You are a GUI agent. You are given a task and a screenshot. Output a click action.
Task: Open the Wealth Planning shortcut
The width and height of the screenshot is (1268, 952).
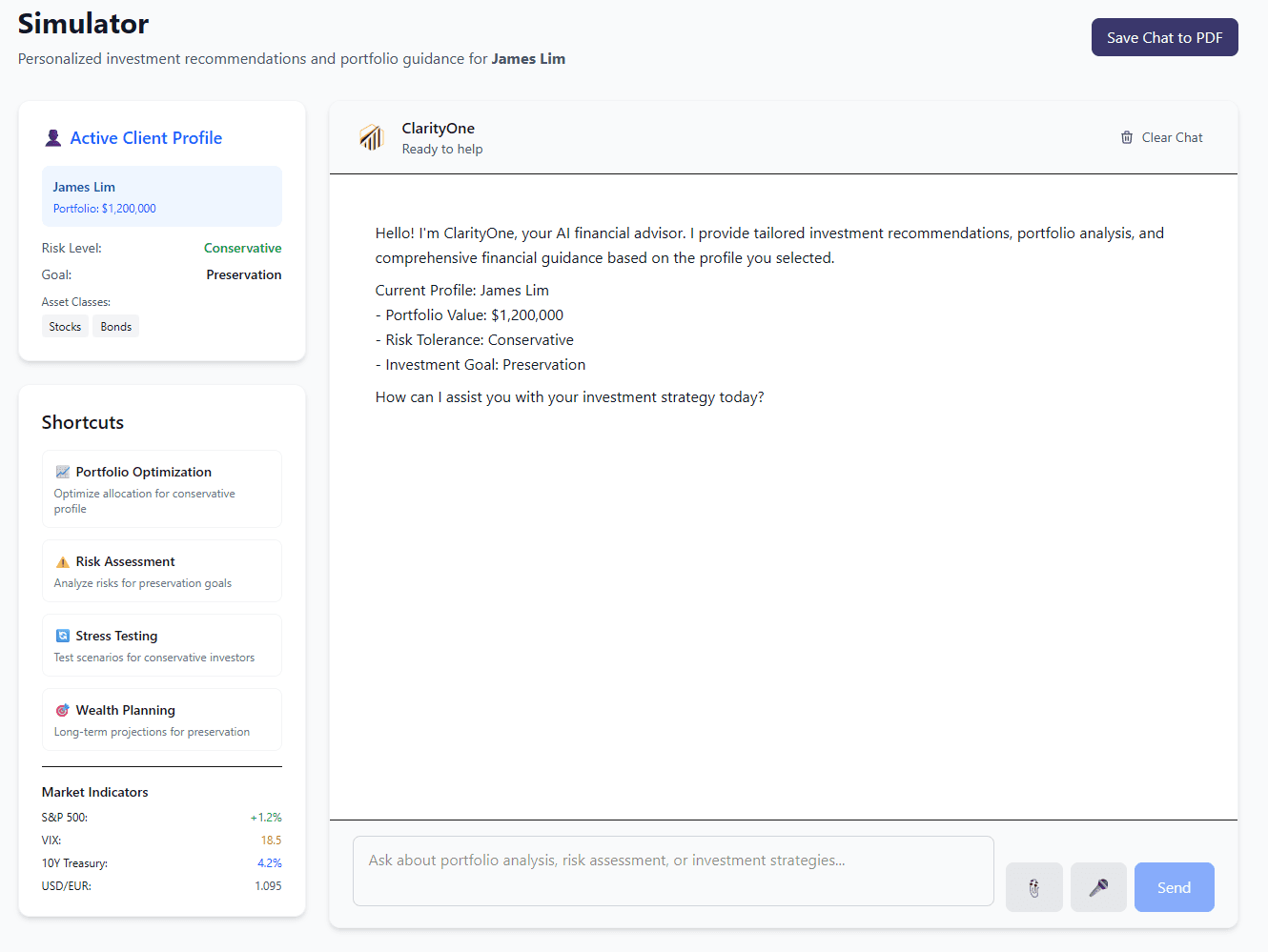(x=161, y=719)
